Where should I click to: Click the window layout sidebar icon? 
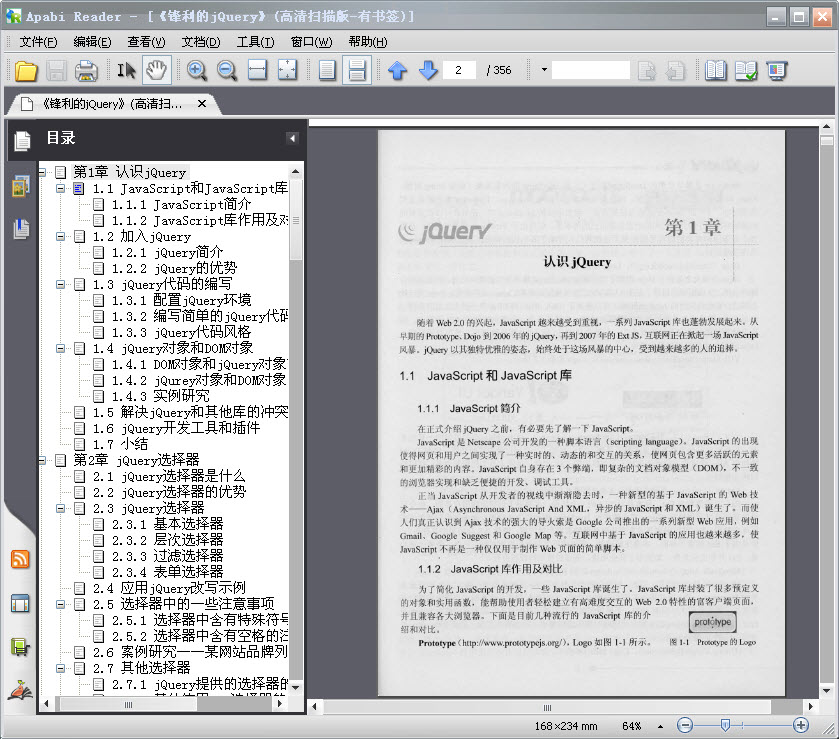coord(20,603)
